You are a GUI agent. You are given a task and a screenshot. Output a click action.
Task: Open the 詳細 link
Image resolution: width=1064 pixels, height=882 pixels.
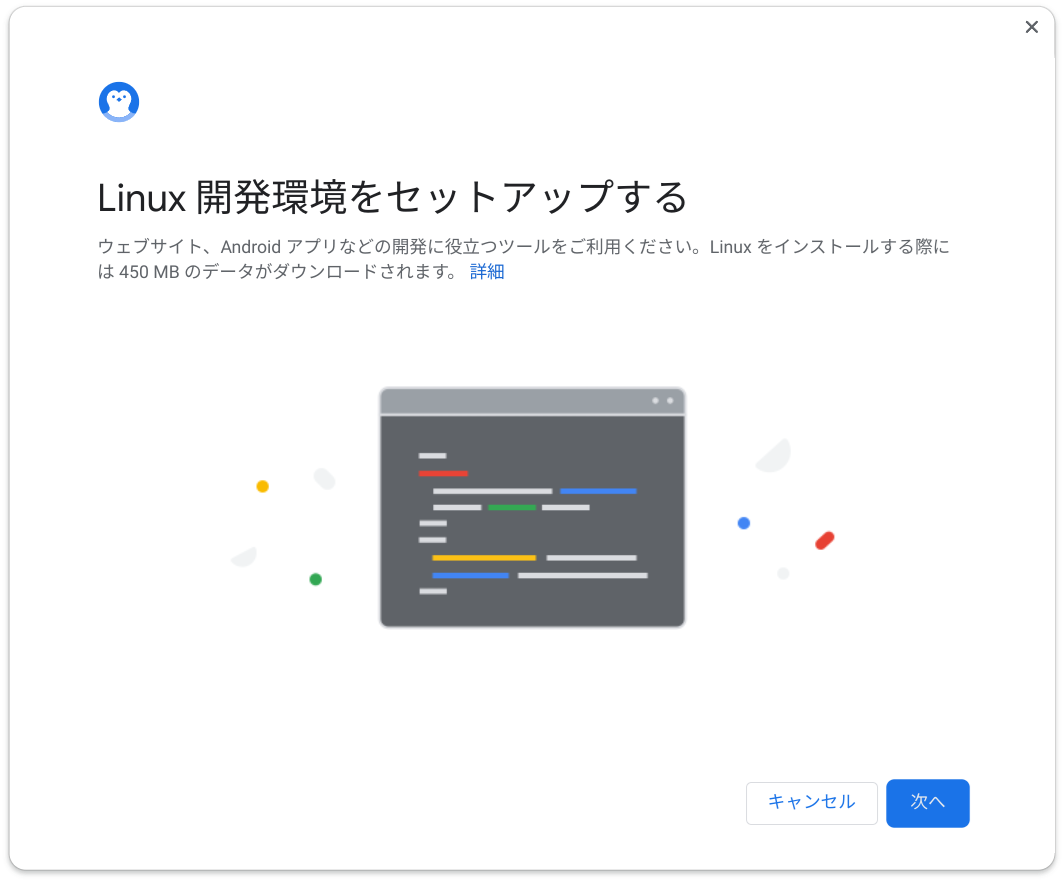(487, 271)
